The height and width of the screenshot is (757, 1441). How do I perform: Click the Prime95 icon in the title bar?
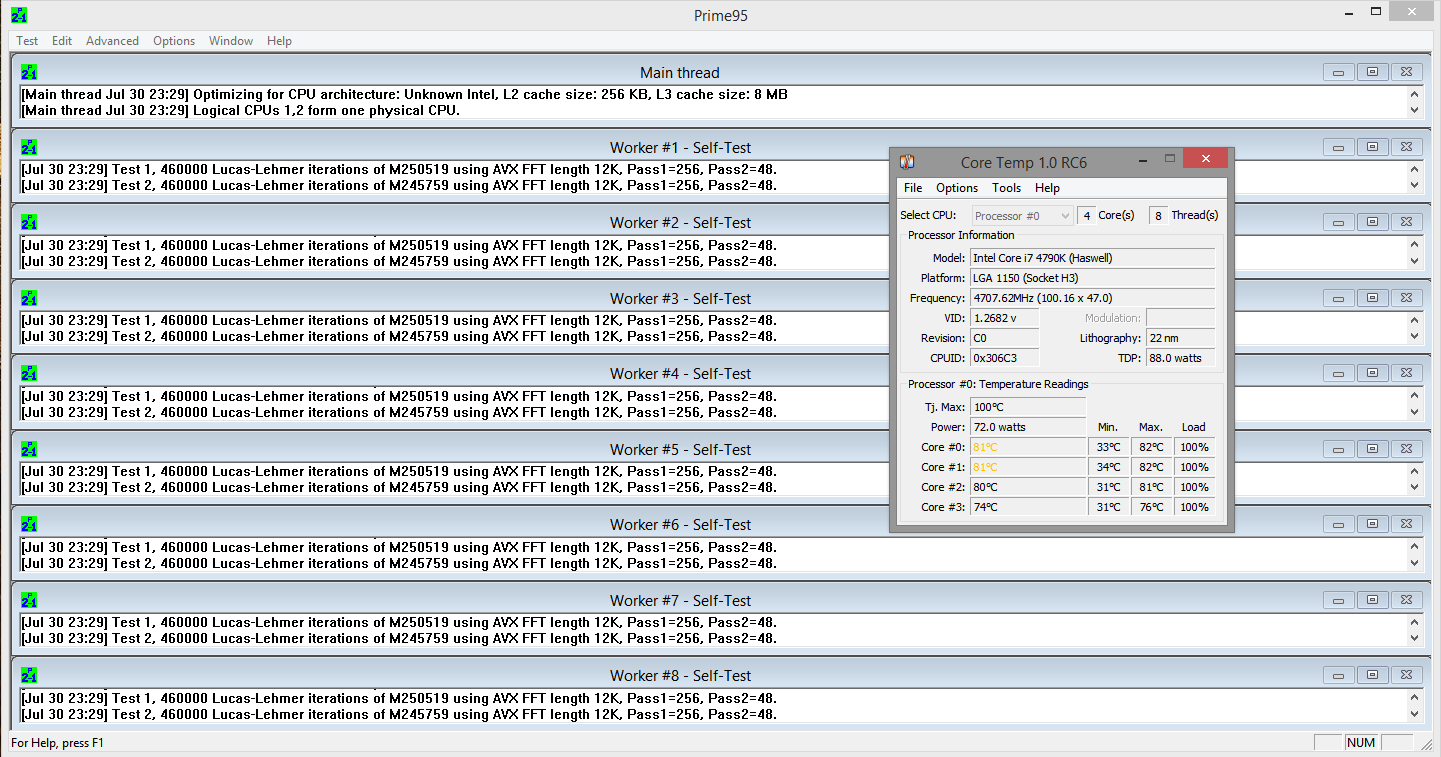pyautogui.click(x=19, y=15)
